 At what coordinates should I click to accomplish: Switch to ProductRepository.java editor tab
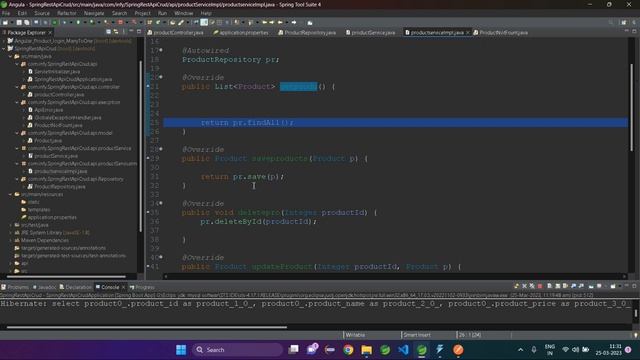(307, 32)
